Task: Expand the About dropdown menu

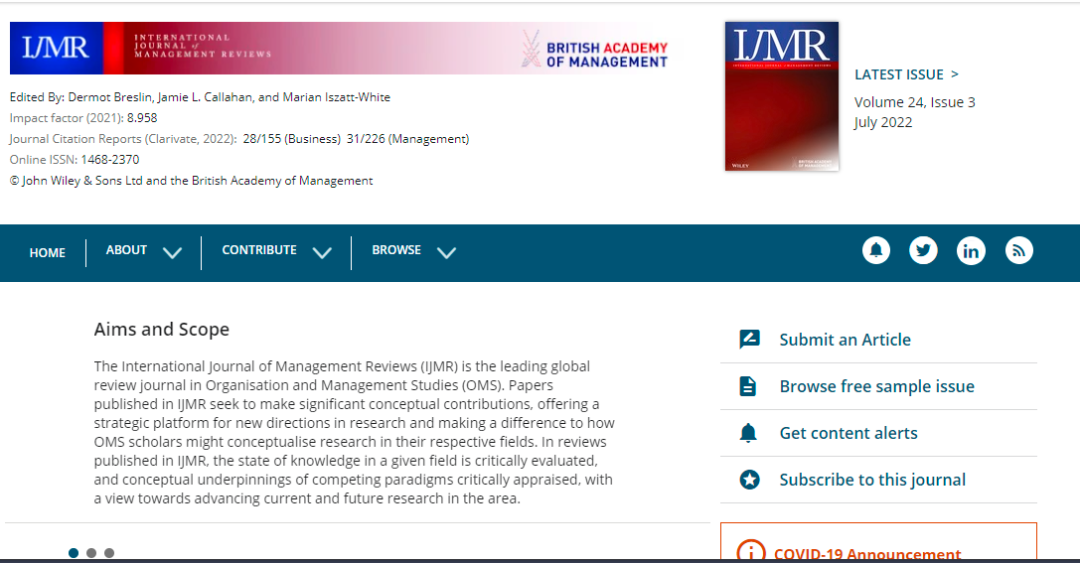Action: [144, 251]
